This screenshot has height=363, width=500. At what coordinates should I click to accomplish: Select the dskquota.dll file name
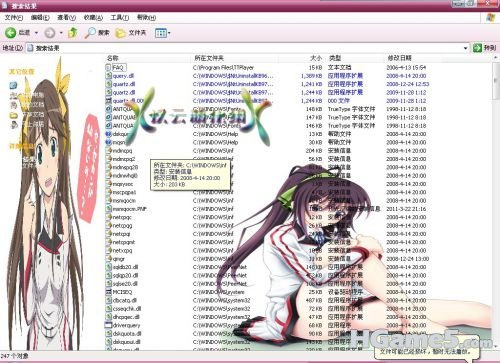tap(127, 334)
